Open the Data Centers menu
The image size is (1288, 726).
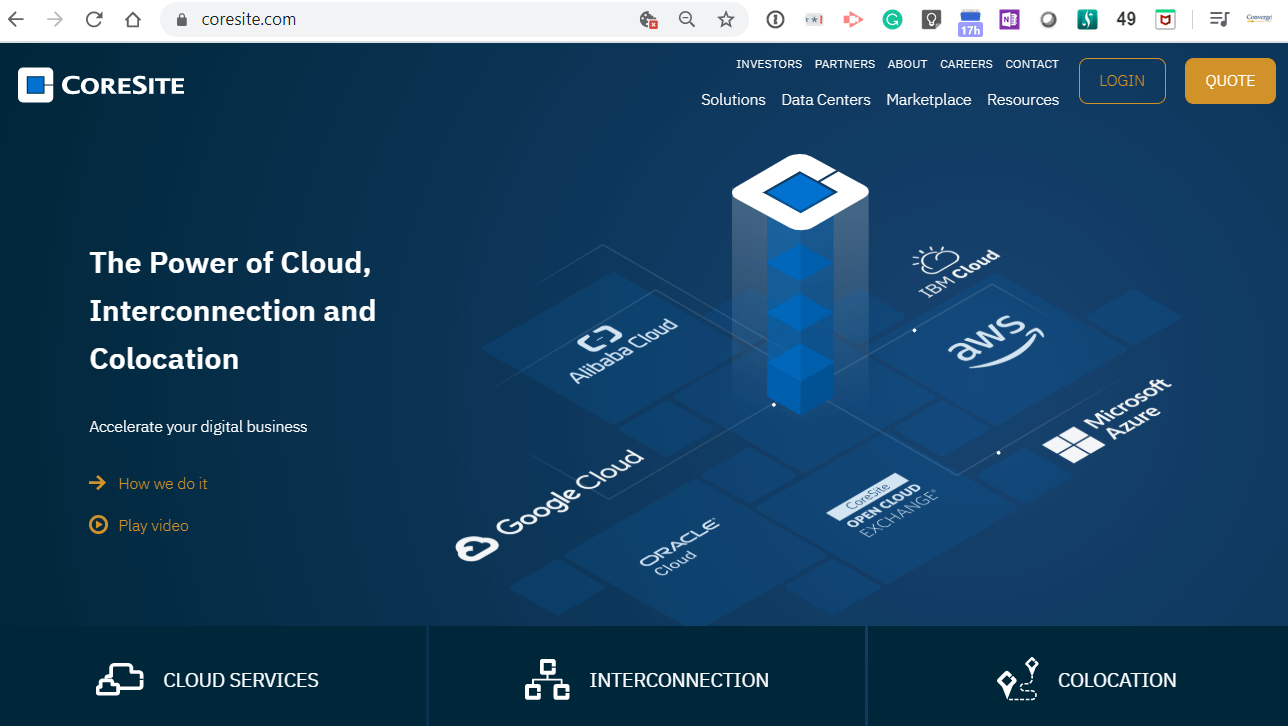[825, 99]
